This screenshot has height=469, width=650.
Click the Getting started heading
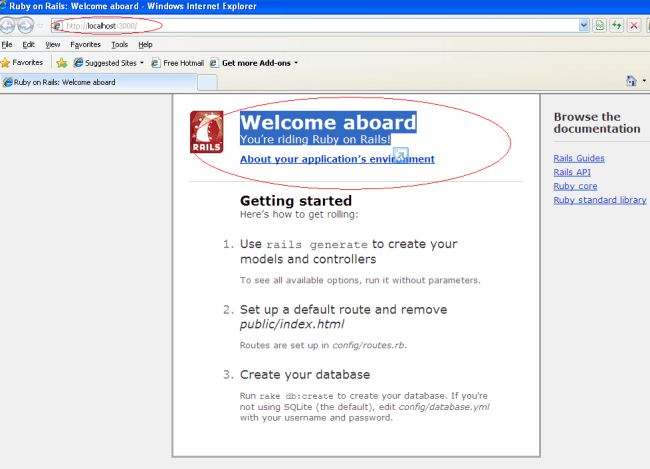click(296, 201)
